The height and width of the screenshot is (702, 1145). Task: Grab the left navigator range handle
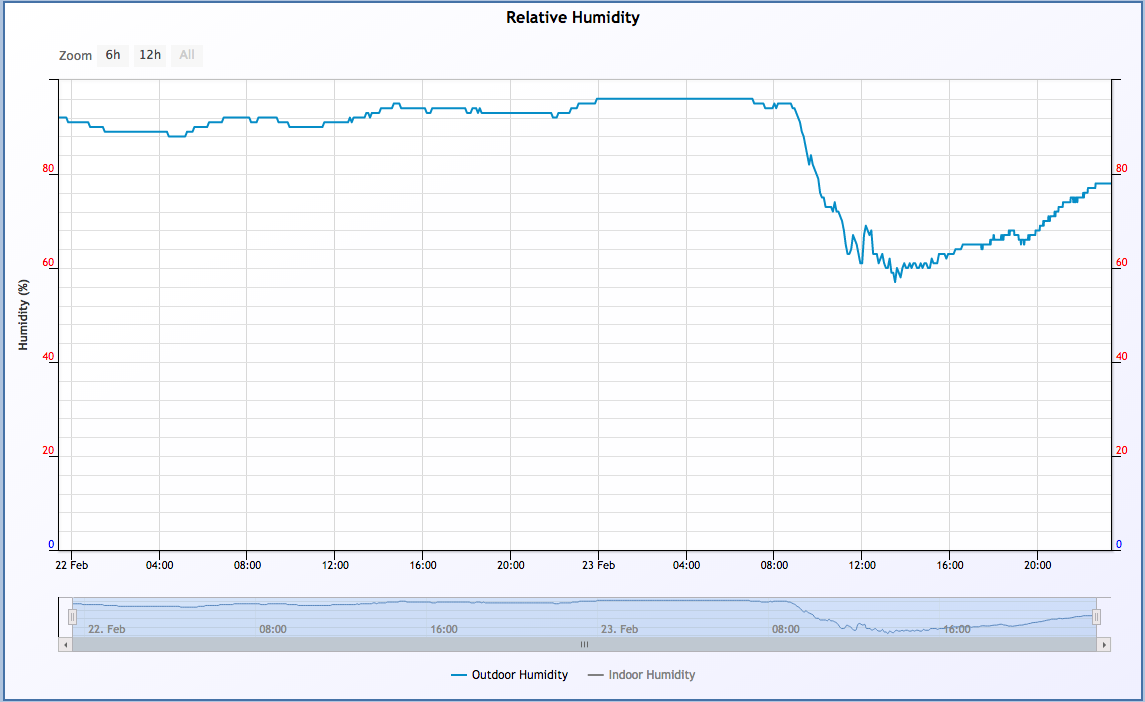pos(72,618)
